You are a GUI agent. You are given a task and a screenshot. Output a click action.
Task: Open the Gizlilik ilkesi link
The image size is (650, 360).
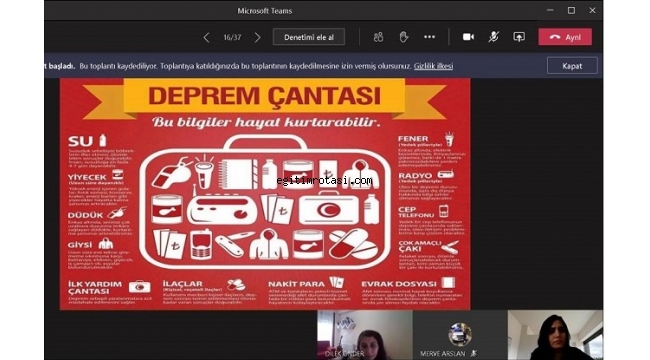point(433,66)
